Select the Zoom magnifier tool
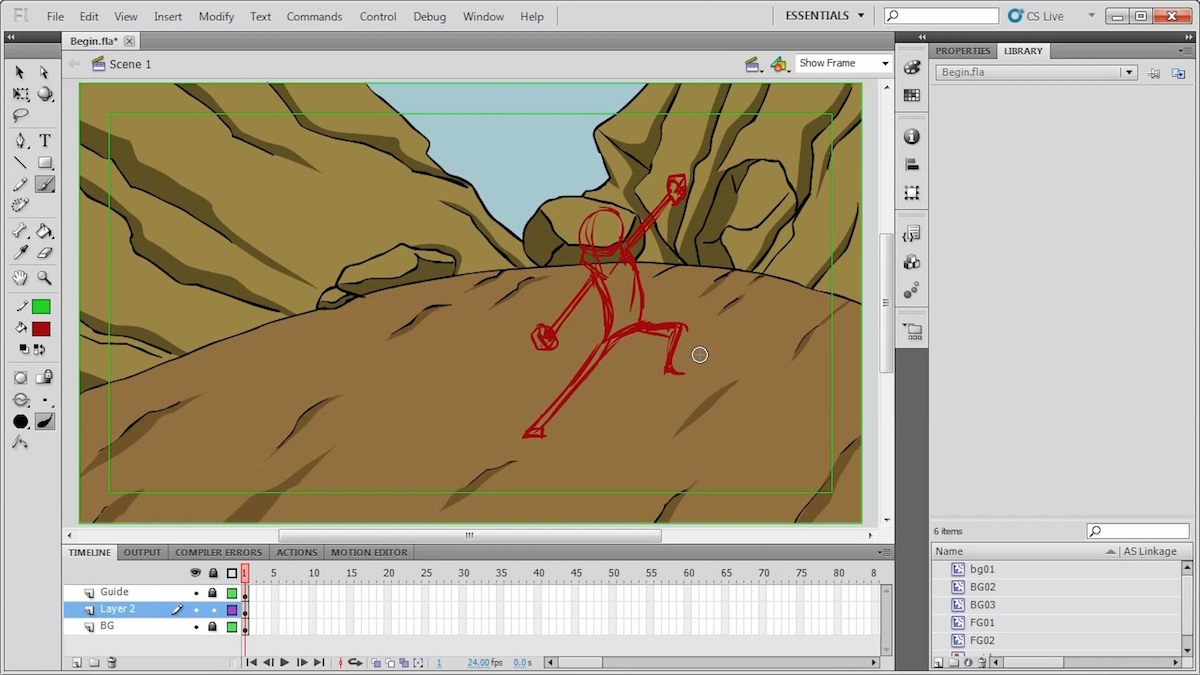Image resolution: width=1200 pixels, height=675 pixels. (45, 278)
